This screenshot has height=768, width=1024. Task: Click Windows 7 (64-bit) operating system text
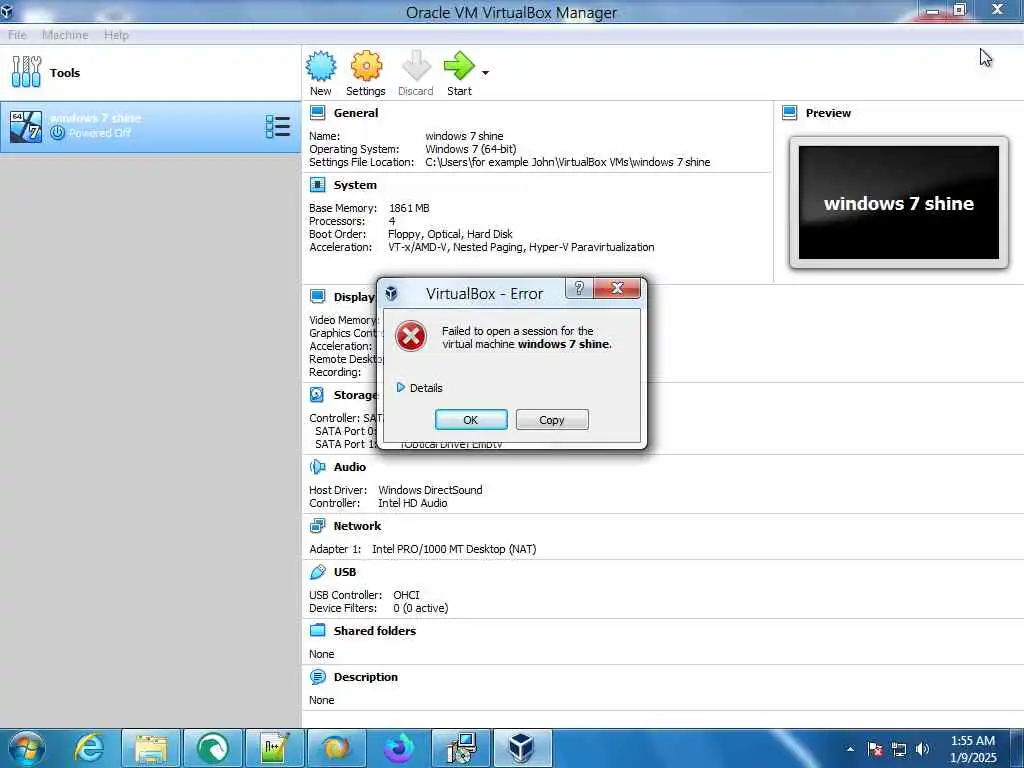point(471,149)
